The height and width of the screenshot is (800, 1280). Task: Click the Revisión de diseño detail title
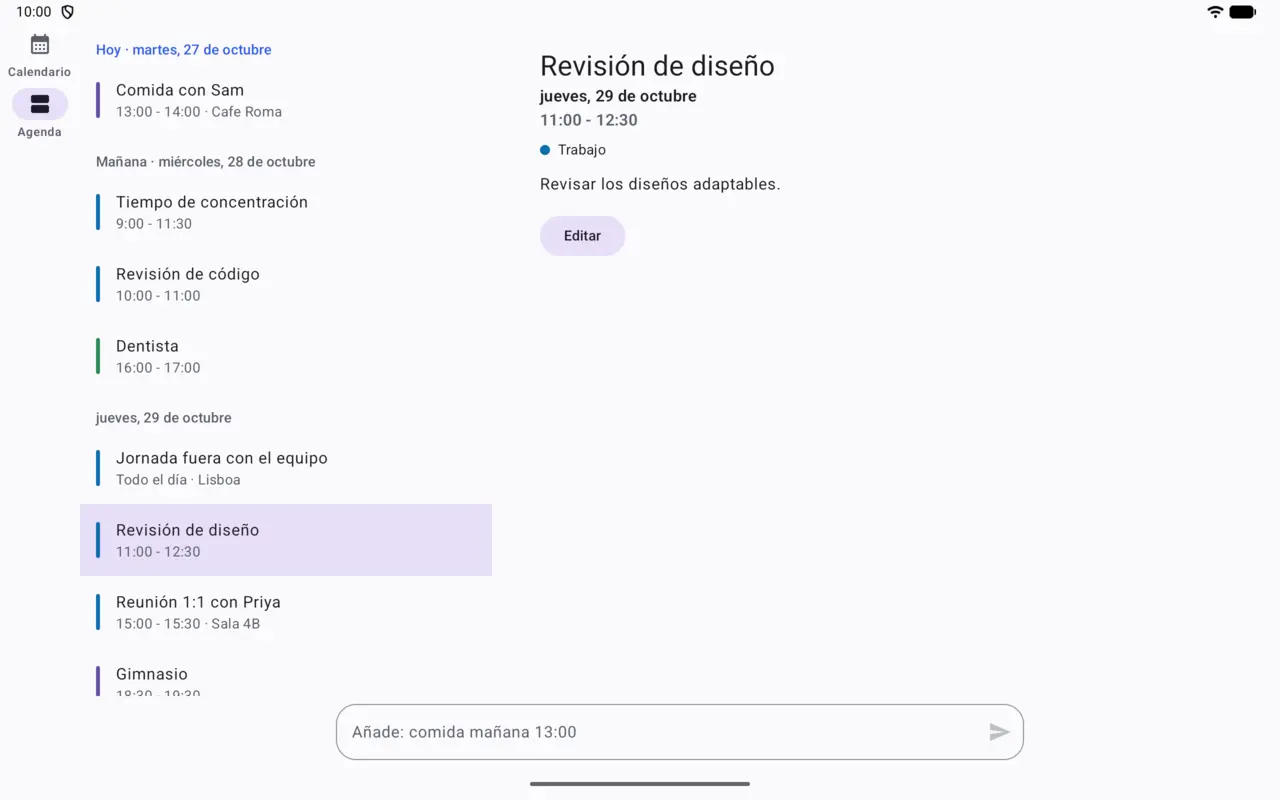pos(657,66)
